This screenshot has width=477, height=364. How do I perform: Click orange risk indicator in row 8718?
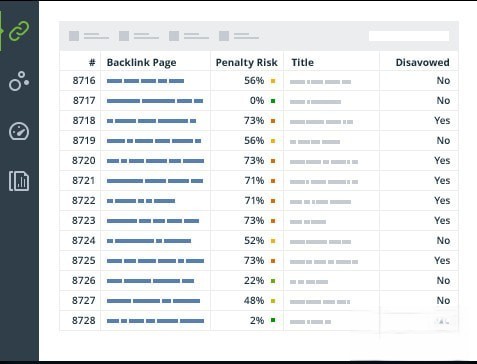(273, 121)
